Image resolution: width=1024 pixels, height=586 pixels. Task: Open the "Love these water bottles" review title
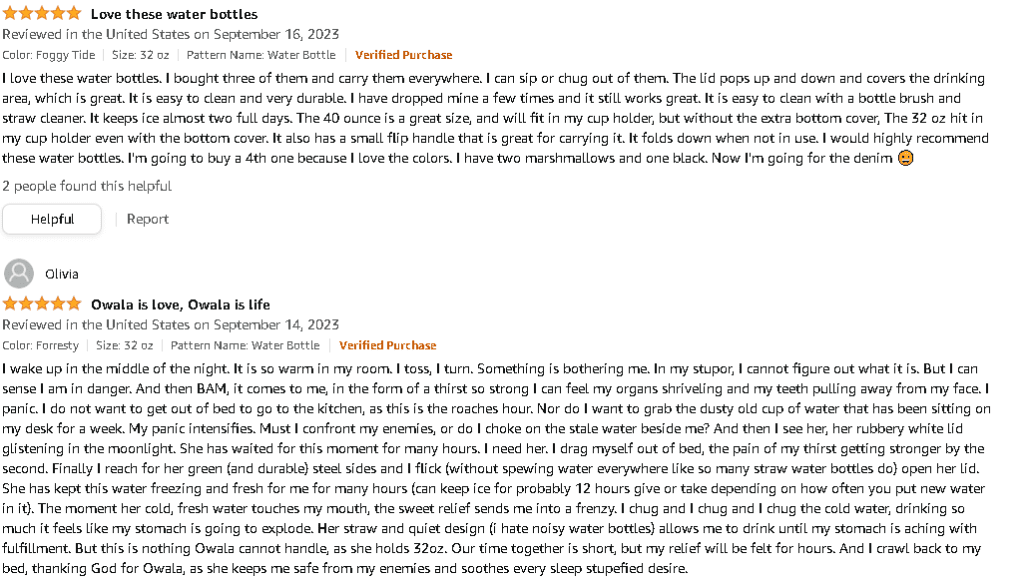click(x=174, y=14)
